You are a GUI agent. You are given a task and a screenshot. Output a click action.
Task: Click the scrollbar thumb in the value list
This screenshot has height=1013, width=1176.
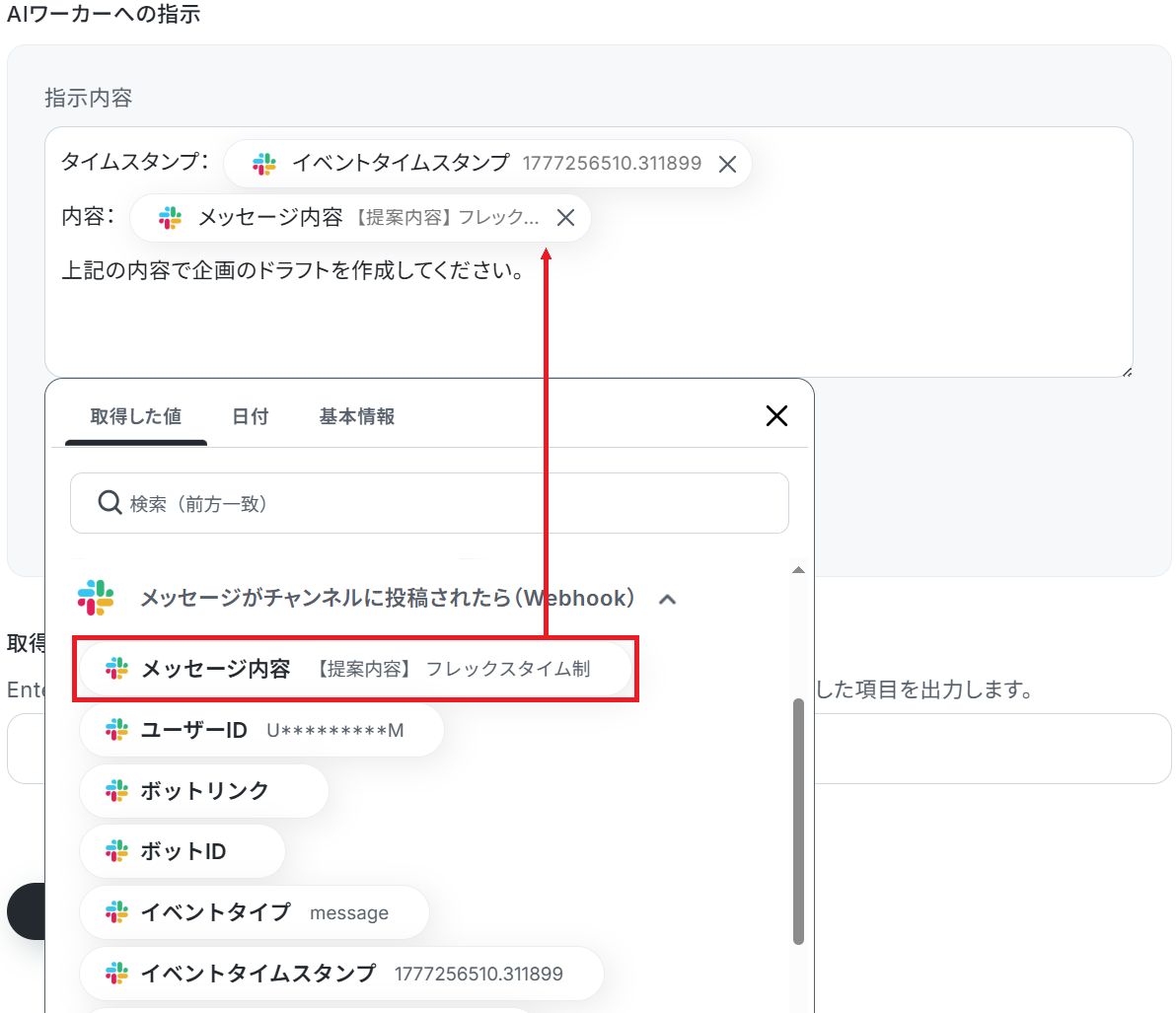(799, 821)
